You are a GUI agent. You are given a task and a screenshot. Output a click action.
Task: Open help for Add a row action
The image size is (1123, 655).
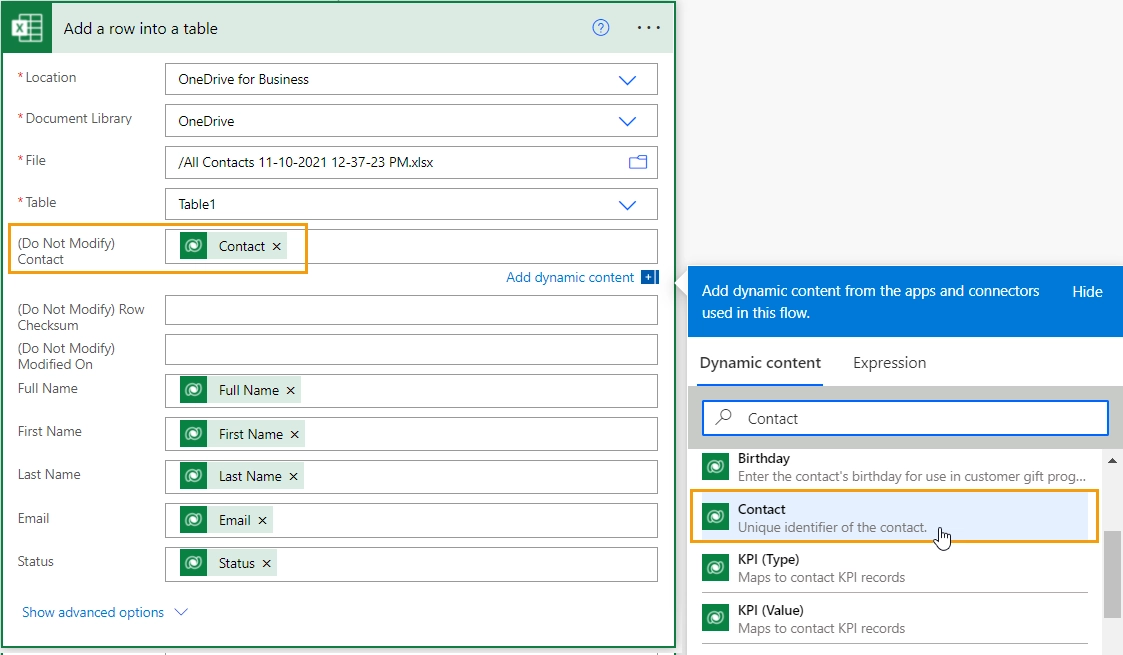pyautogui.click(x=600, y=28)
